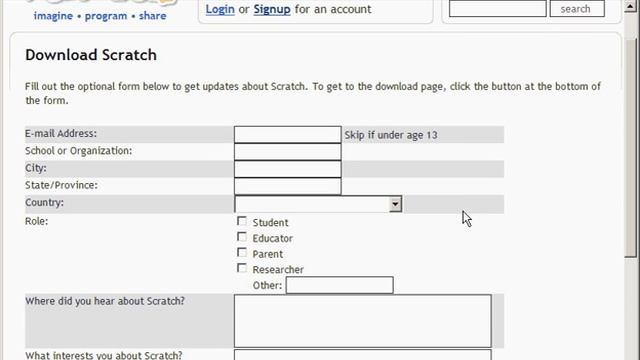640x360 pixels.
Task: Open the Signup link
Action: (272, 9)
